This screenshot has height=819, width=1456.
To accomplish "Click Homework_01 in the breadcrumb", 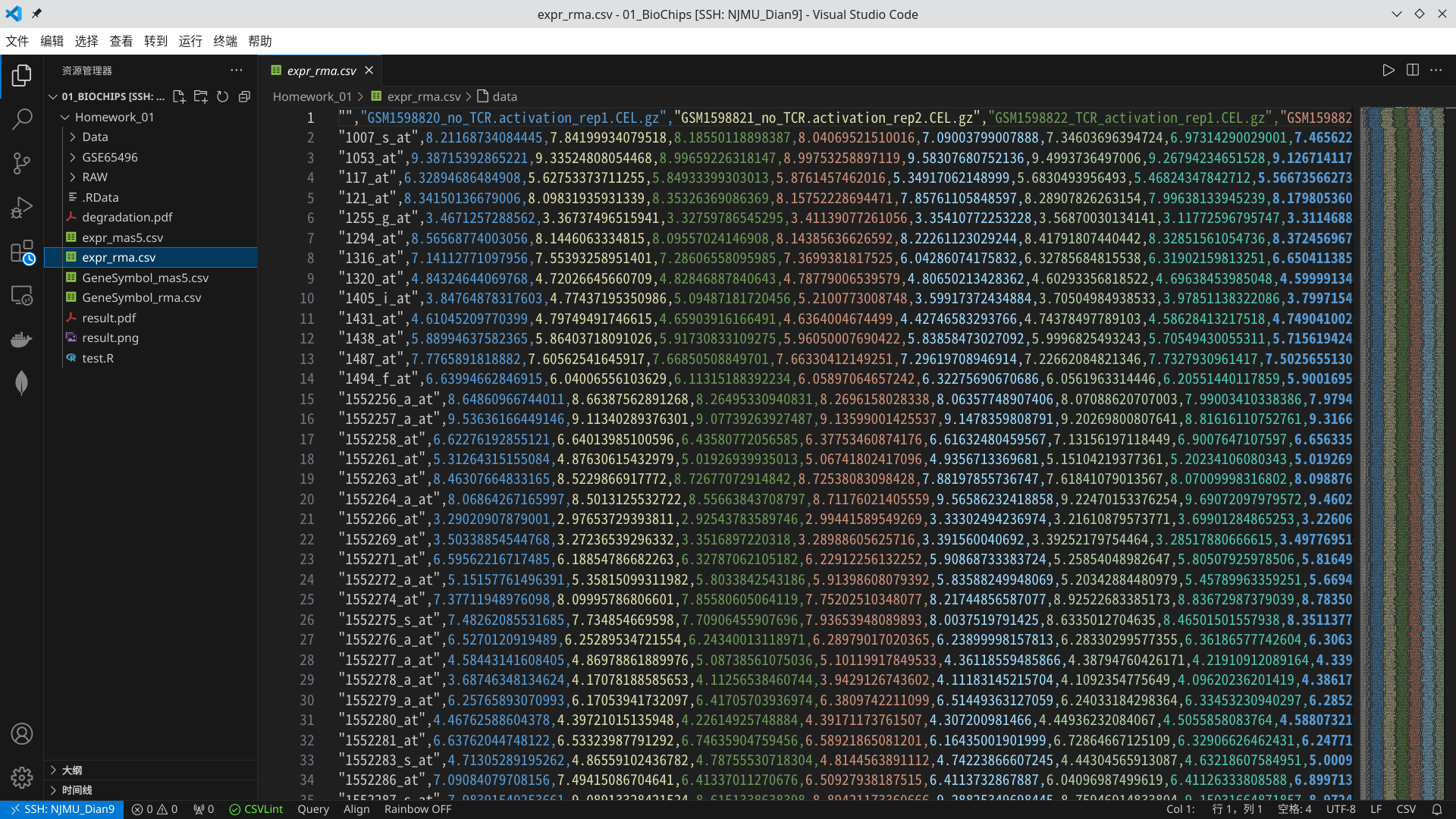I will [312, 96].
